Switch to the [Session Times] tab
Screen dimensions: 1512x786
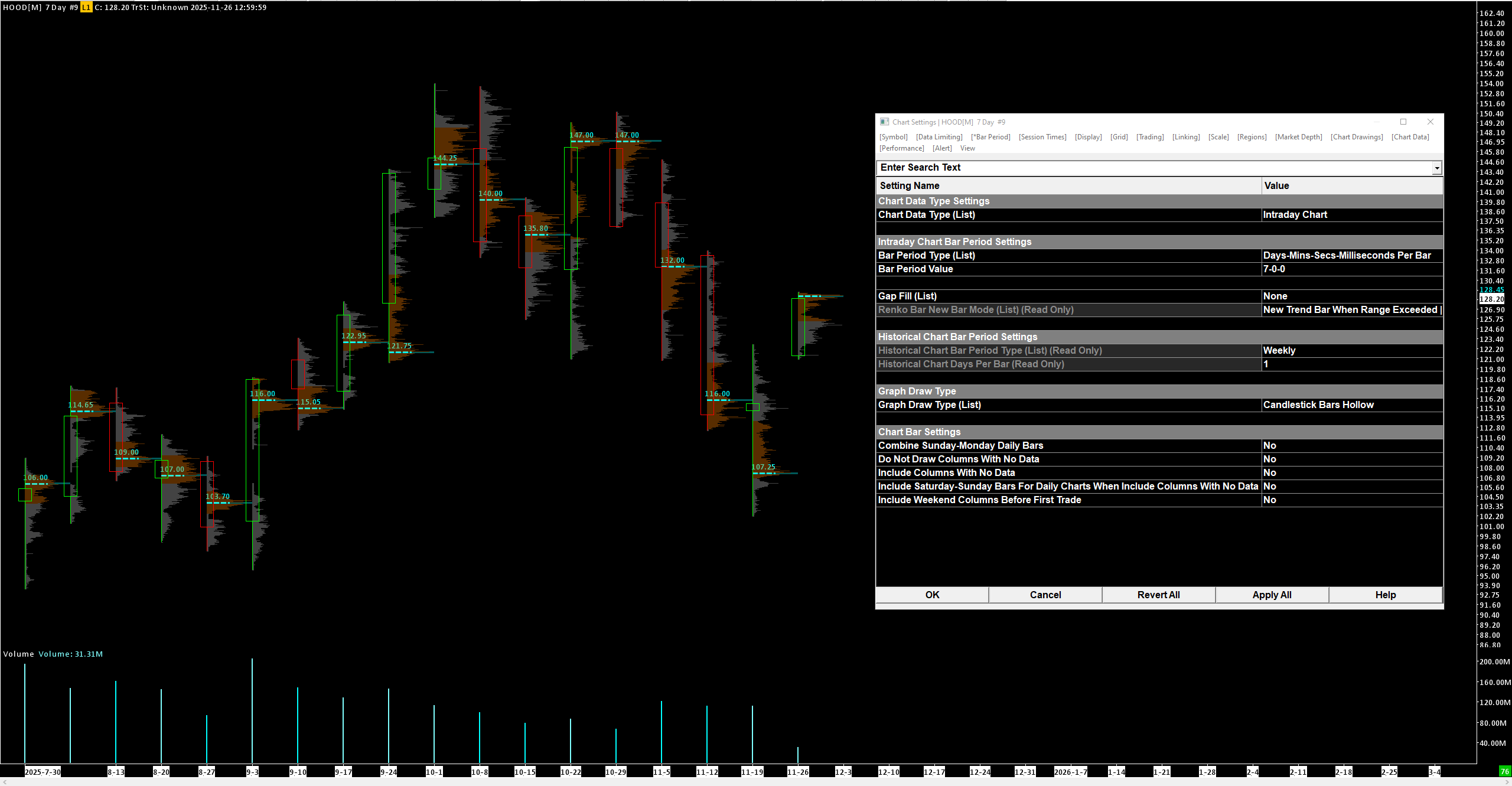pyautogui.click(x=1042, y=137)
